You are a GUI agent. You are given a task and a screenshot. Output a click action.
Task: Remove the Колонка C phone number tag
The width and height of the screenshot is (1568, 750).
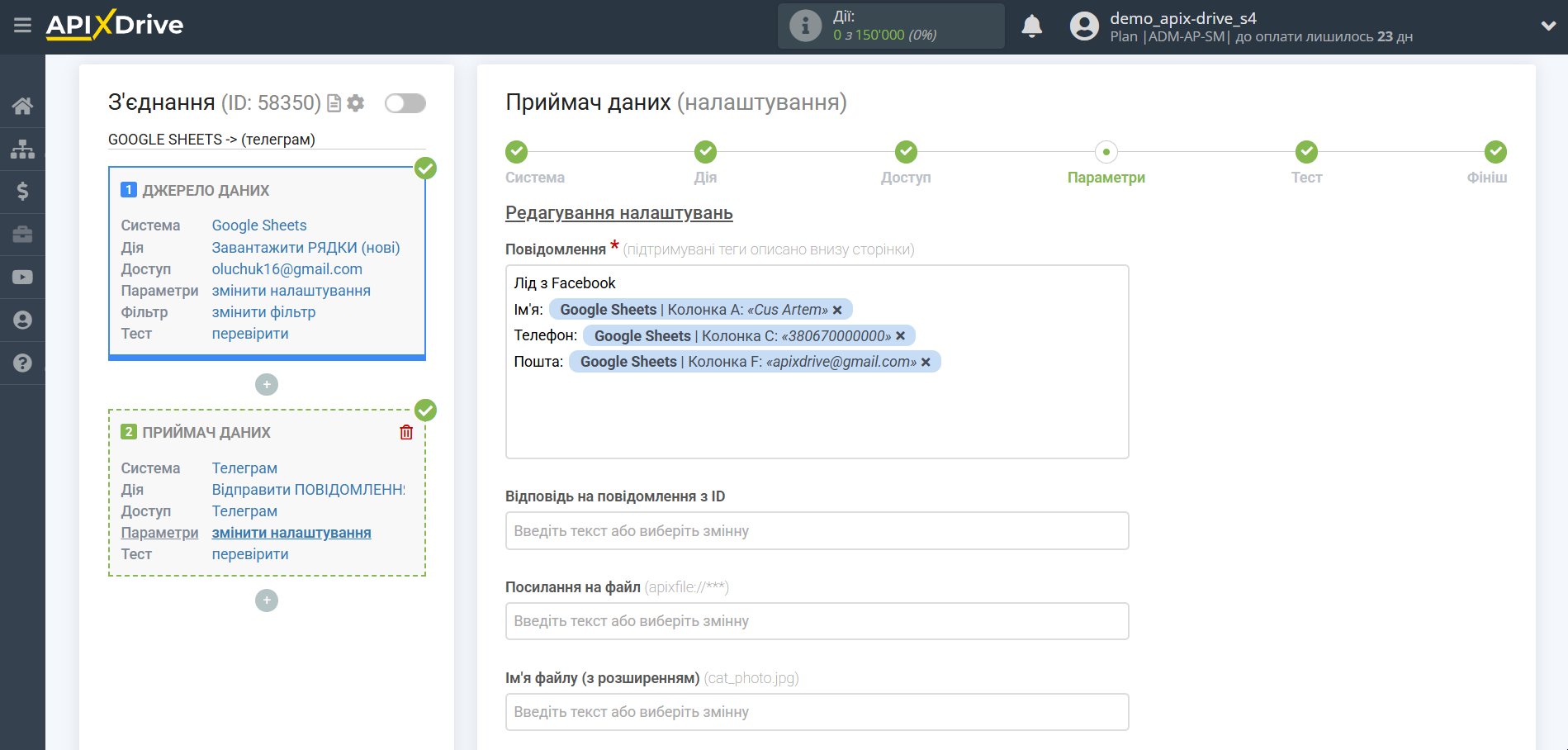point(901,336)
